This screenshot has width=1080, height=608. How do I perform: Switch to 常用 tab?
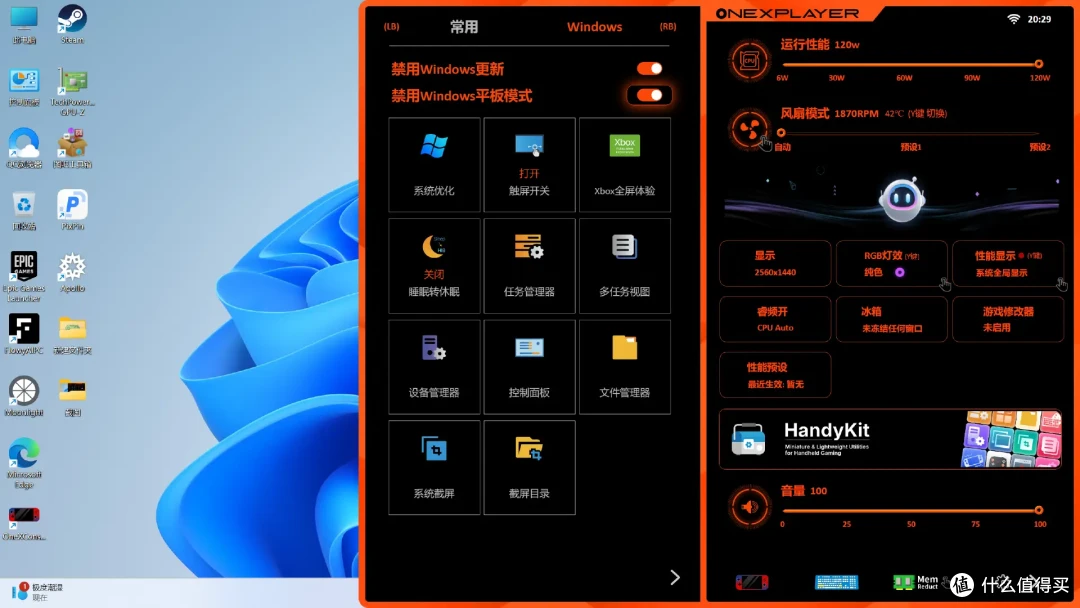[464, 27]
